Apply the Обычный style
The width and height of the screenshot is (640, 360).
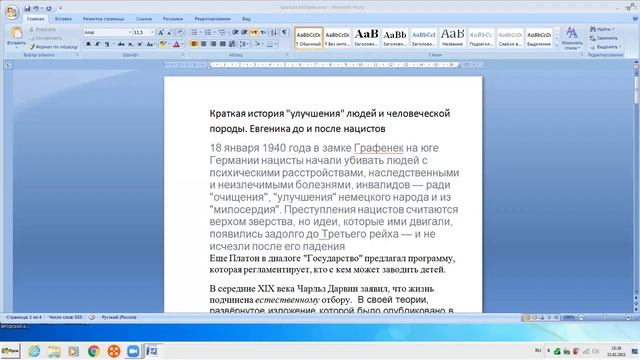coord(309,38)
